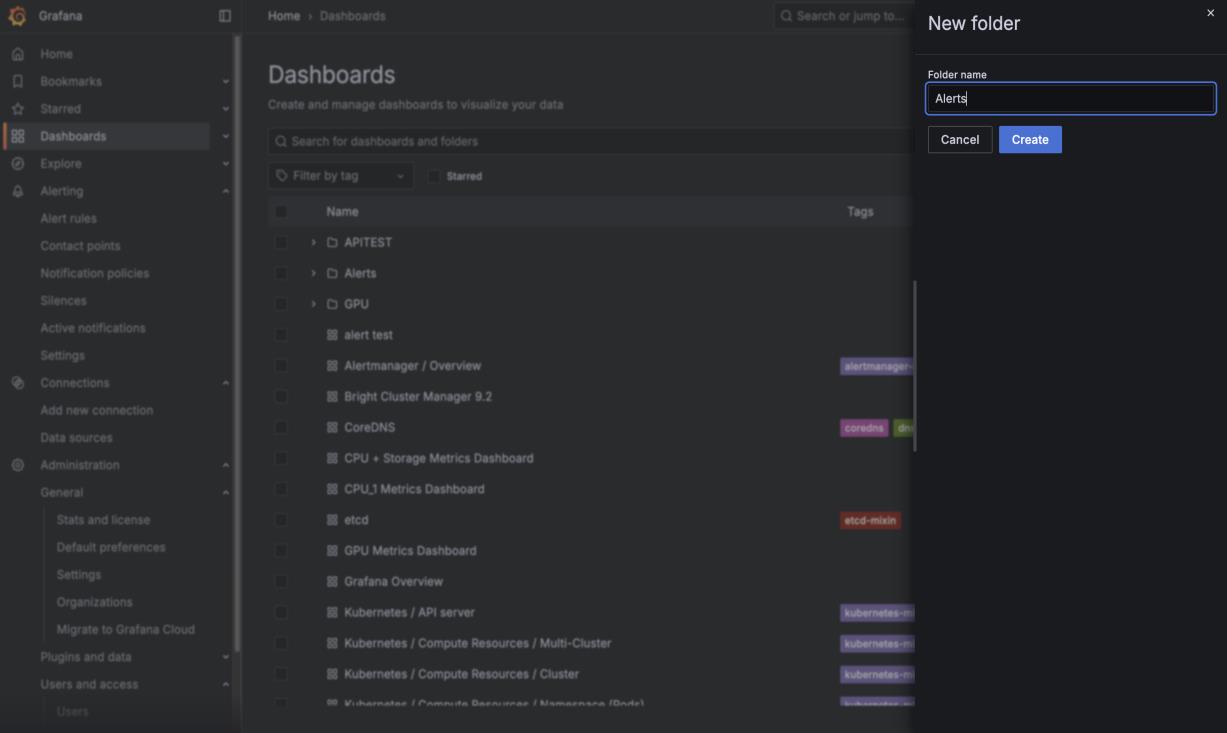This screenshot has height=733, width=1227.
Task: Close the New folder drawer
Action: click(x=1210, y=13)
